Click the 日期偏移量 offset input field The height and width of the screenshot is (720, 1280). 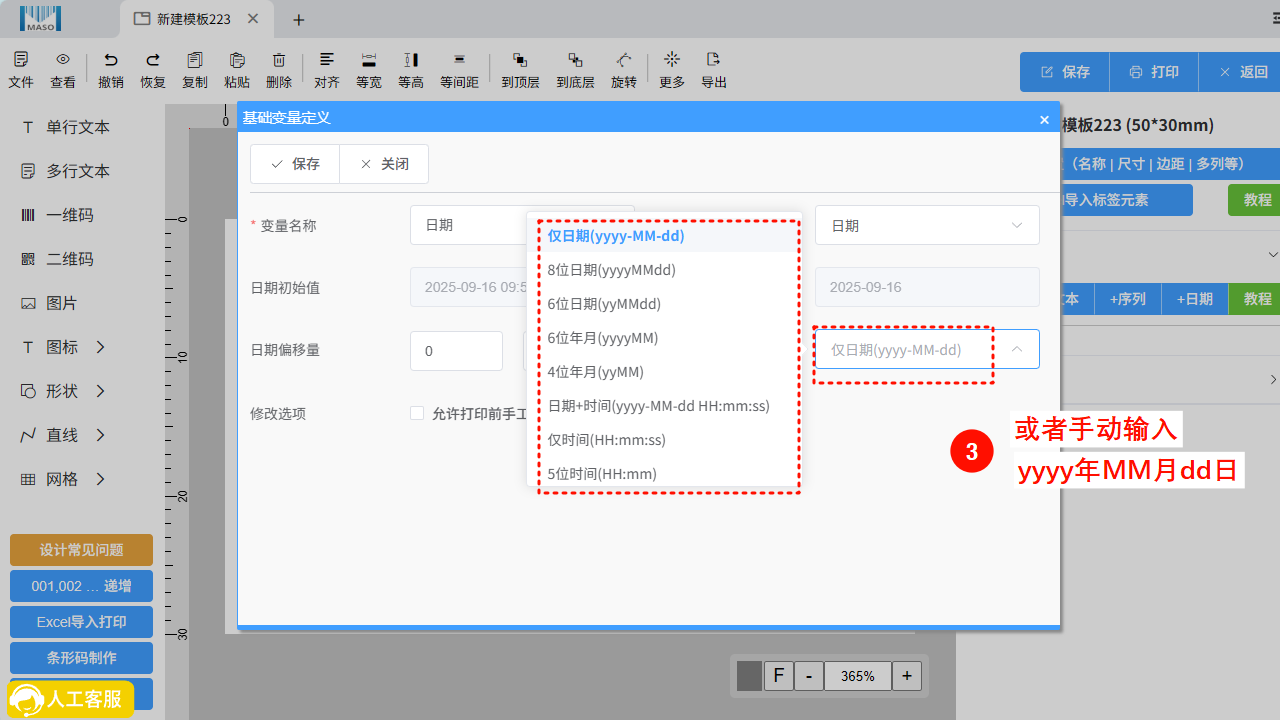[456, 351]
